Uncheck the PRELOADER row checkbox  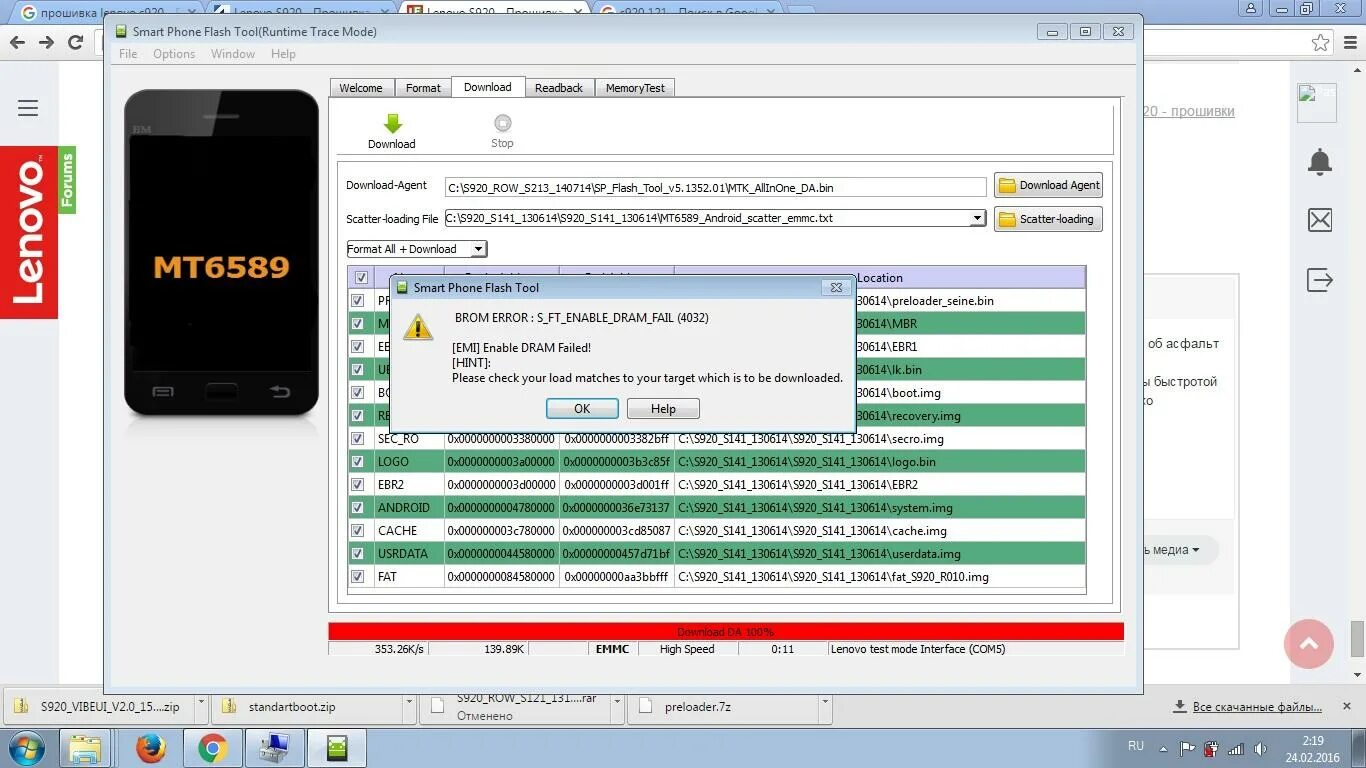click(x=358, y=300)
